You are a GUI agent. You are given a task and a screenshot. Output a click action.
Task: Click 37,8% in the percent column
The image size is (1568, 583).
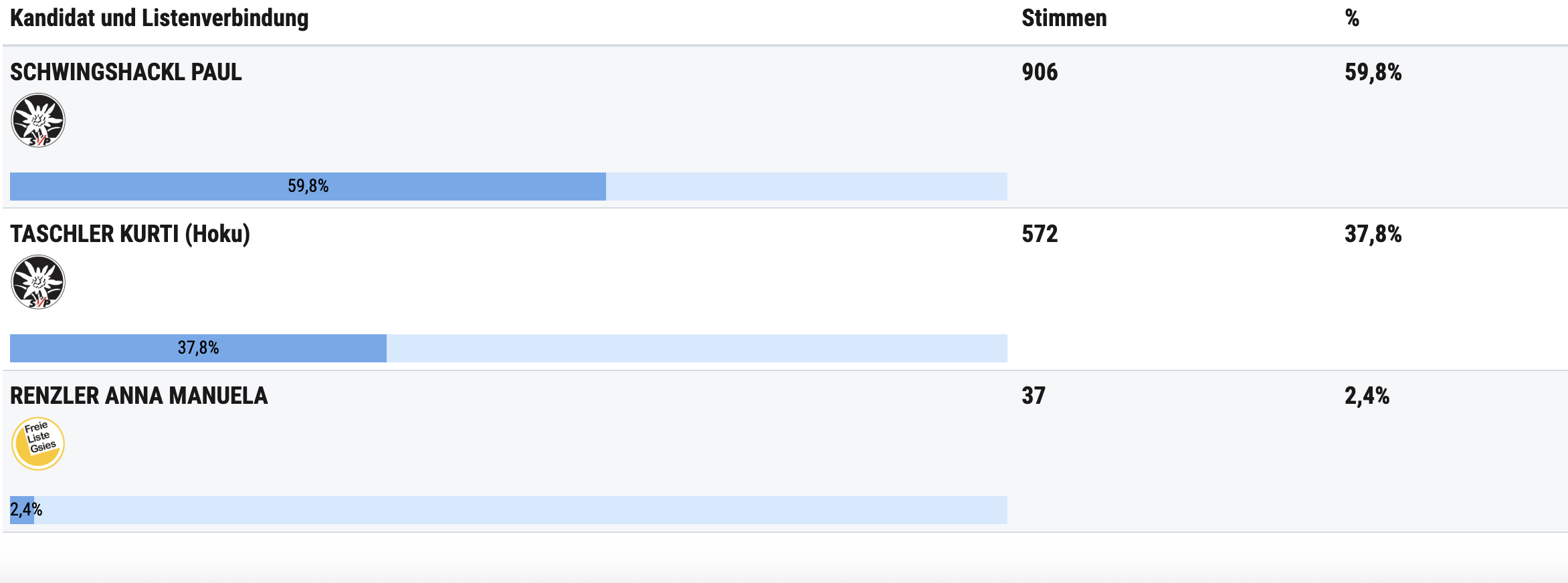coord(1373,234)
